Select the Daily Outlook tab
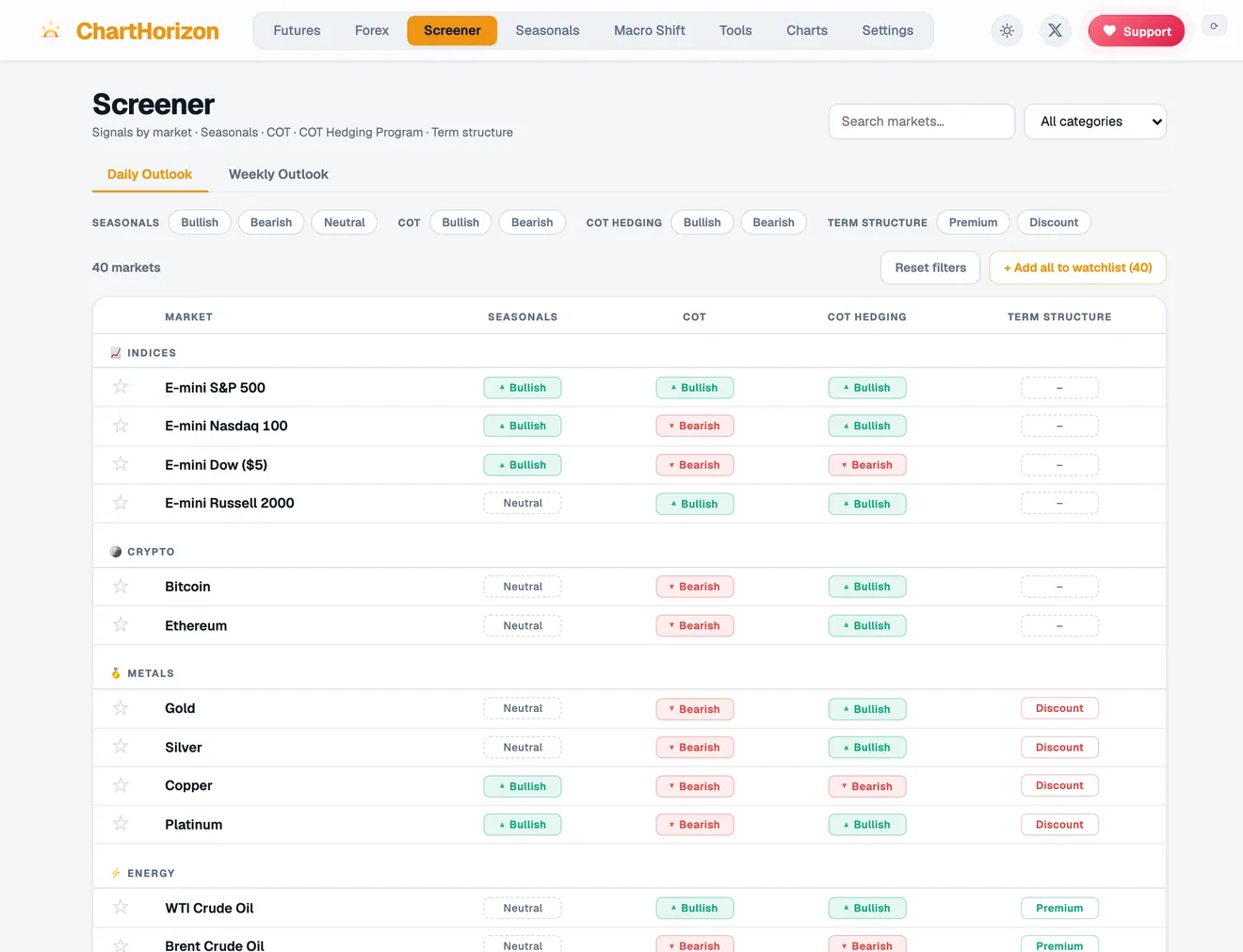The width and height of the screenshot is (1243, 952). 150,174
